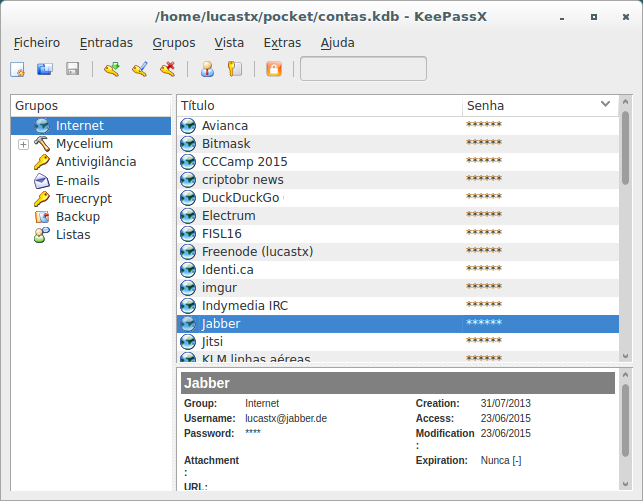The width and height of the screenshot is (643, 501).
Task: Click the E-mails envelope icon
Action: 42,180
